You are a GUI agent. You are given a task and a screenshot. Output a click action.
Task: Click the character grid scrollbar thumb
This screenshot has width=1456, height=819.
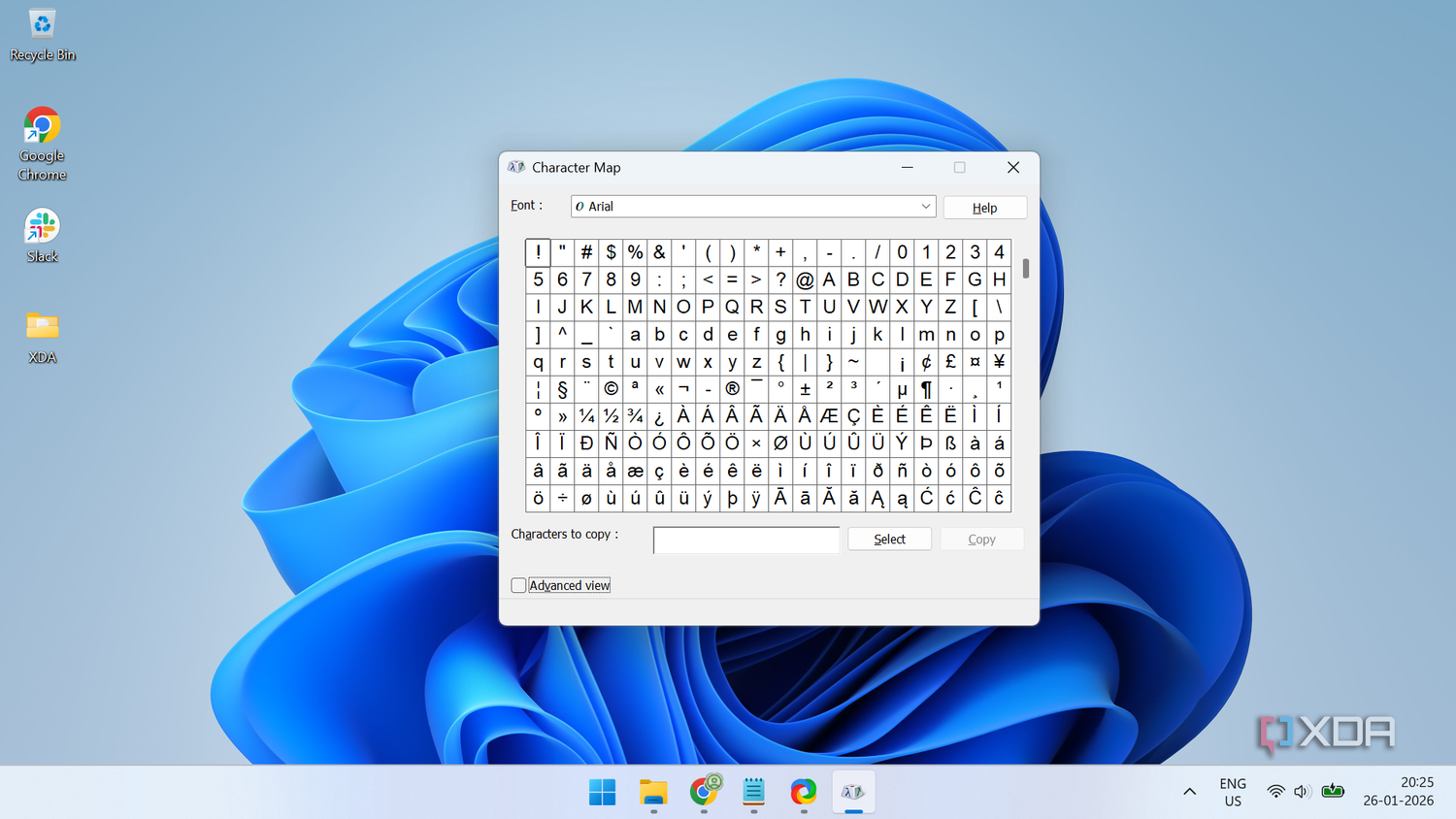(x=1025, y=268)
